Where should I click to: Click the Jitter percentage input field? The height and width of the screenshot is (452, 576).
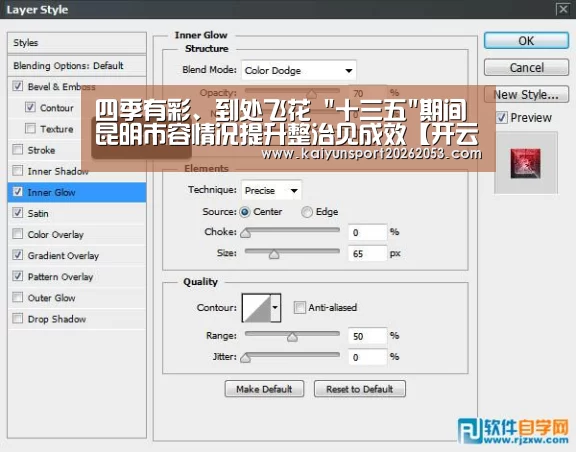coord(367,357)
